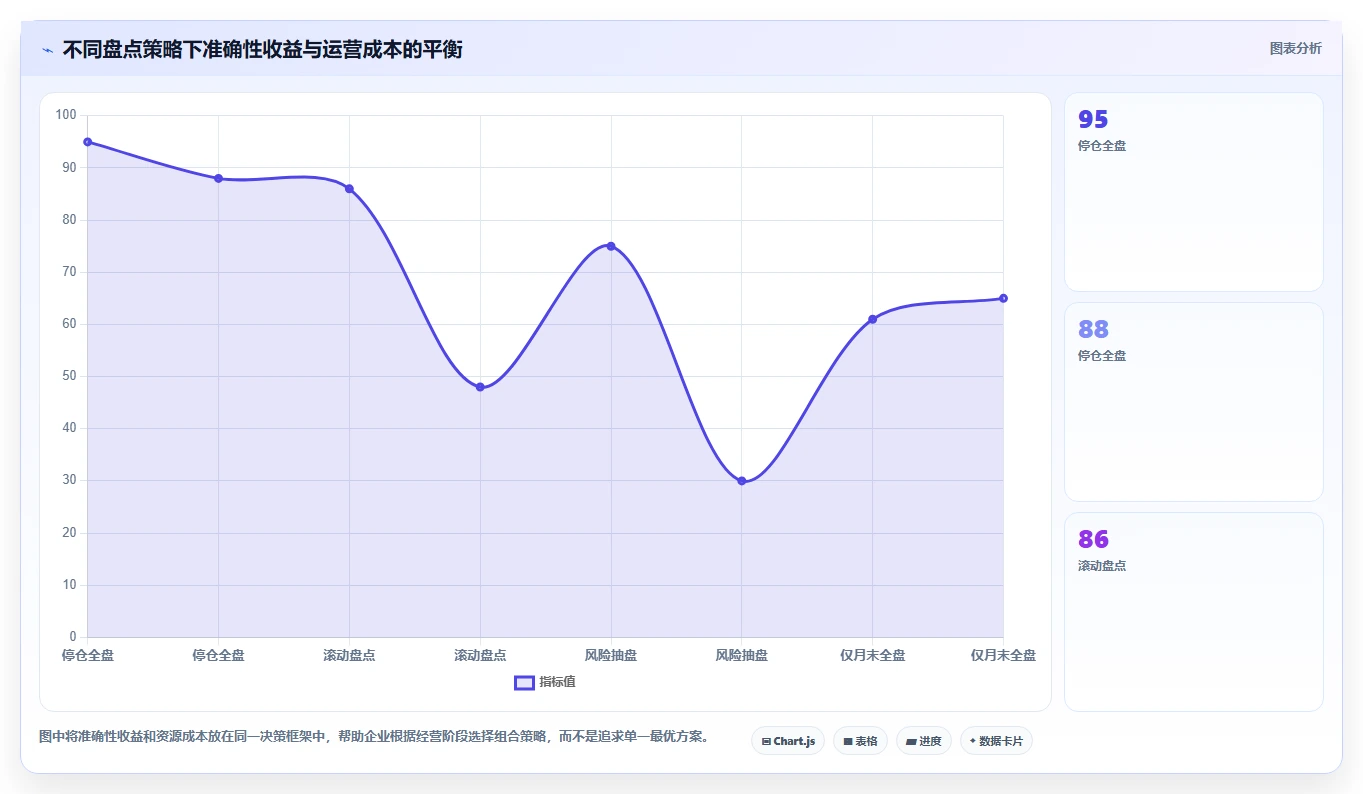Click the lightning icon beside the title

47,50
